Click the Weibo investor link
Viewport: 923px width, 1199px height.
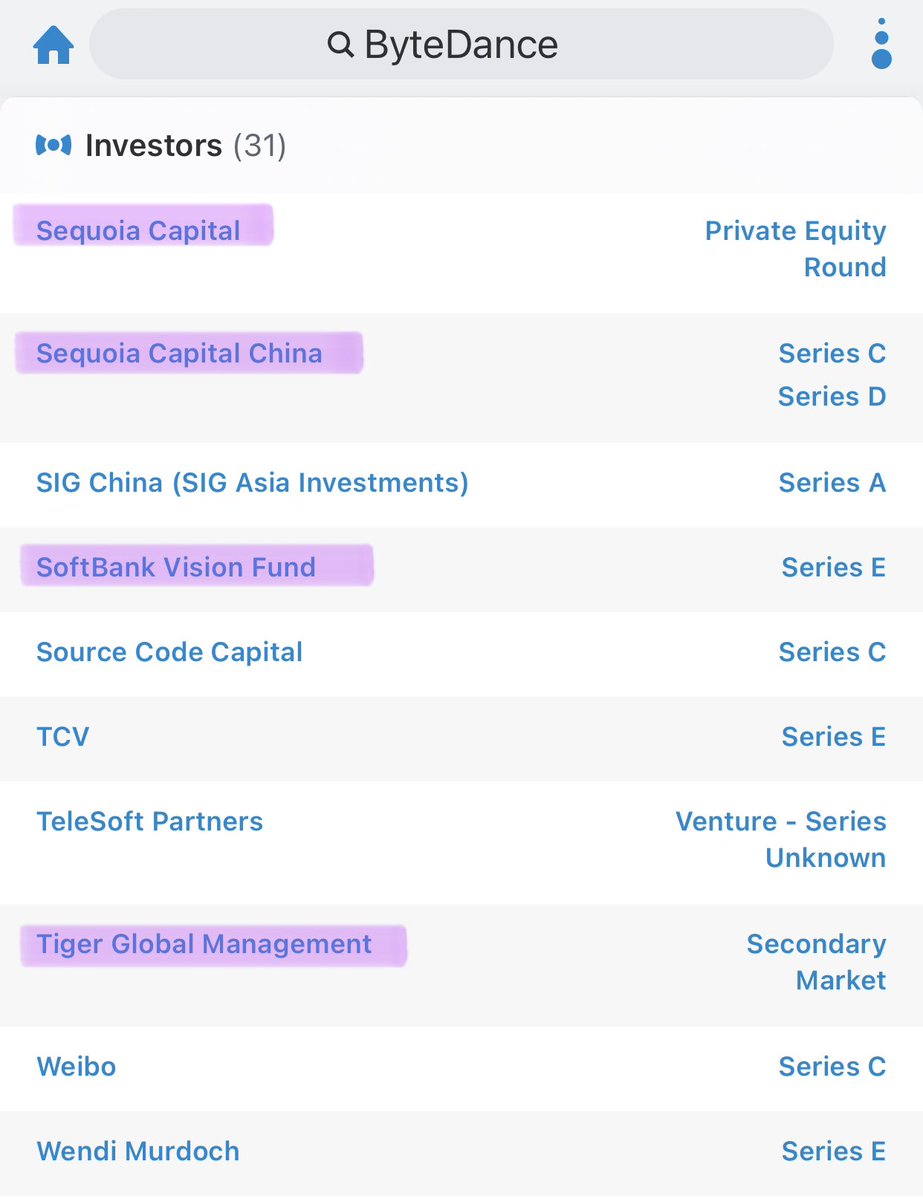pyautogui.click(x=76, y=1067)
